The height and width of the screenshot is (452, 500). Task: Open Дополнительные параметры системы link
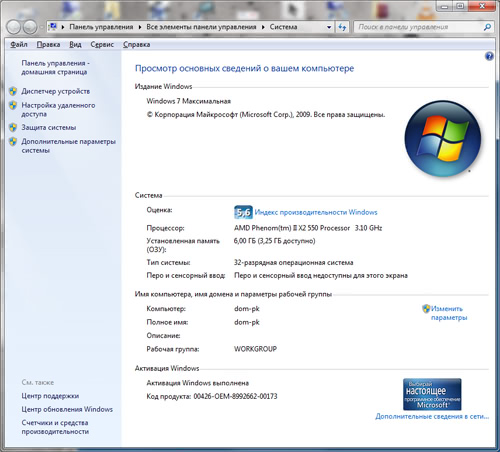tap(69, 146)
